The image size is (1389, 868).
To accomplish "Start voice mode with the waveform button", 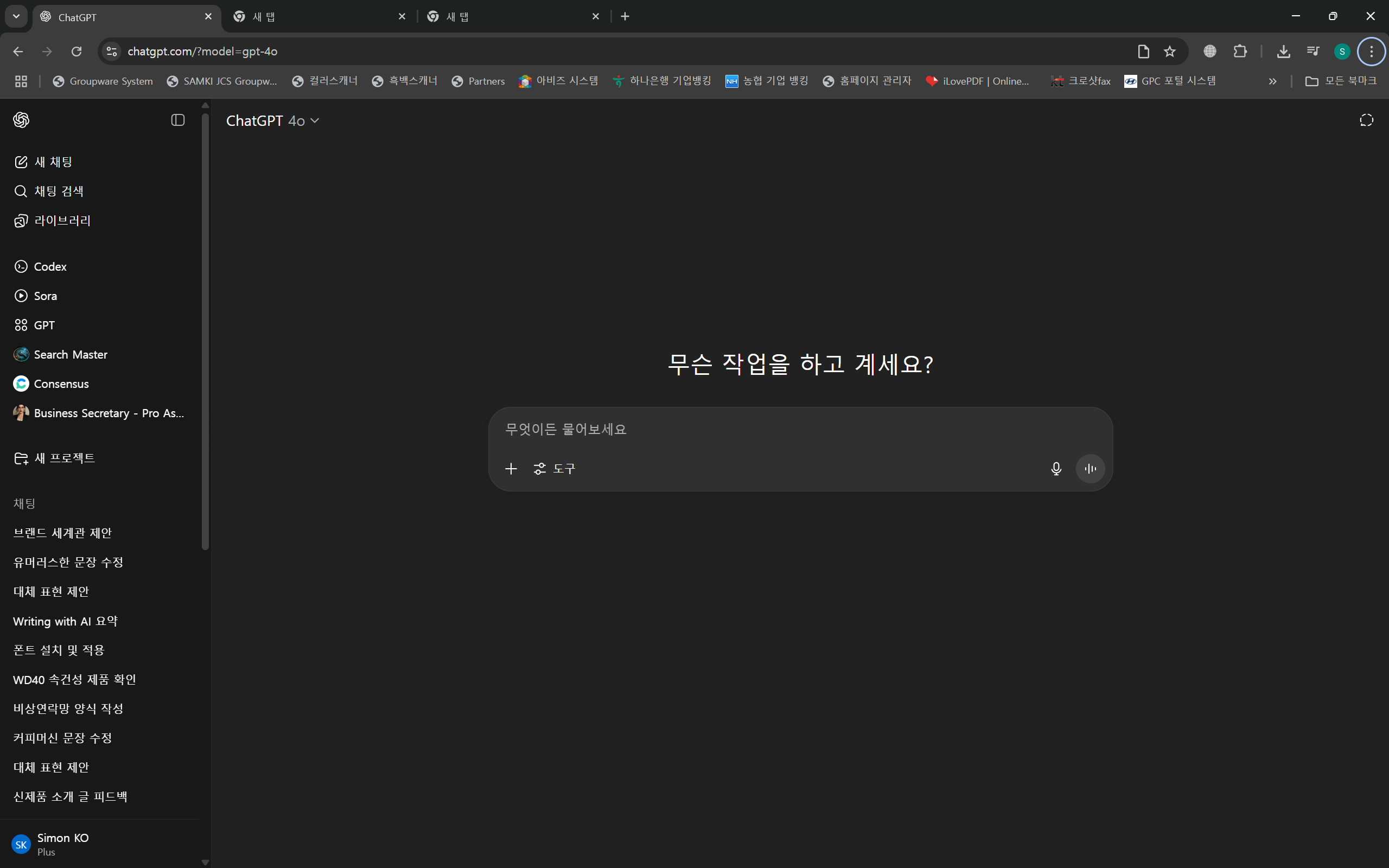I will (1090, 469).
